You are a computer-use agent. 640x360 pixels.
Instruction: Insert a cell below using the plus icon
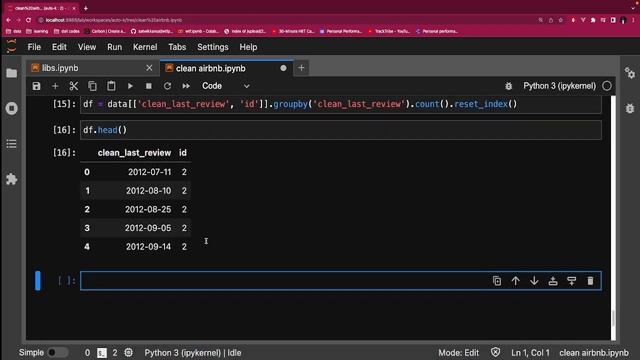pyautogui.click(x=55, y=86)
